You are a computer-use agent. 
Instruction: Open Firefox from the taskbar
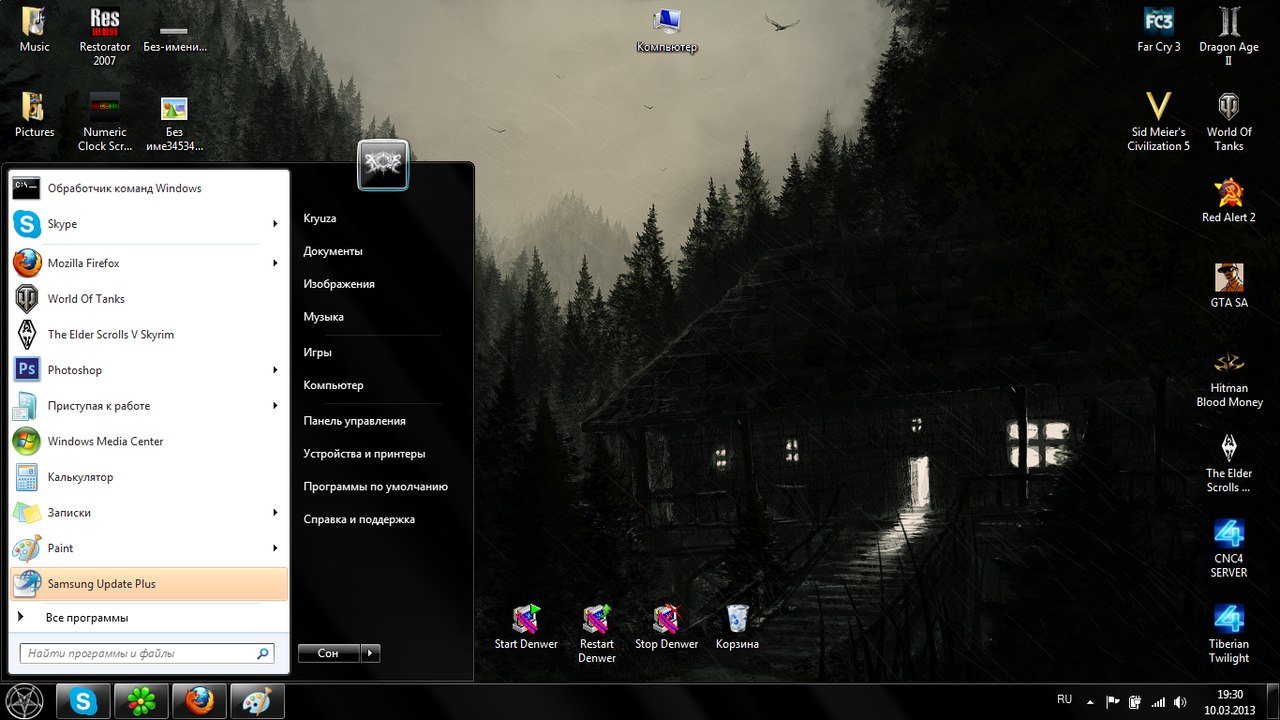(x=199, y=702)
